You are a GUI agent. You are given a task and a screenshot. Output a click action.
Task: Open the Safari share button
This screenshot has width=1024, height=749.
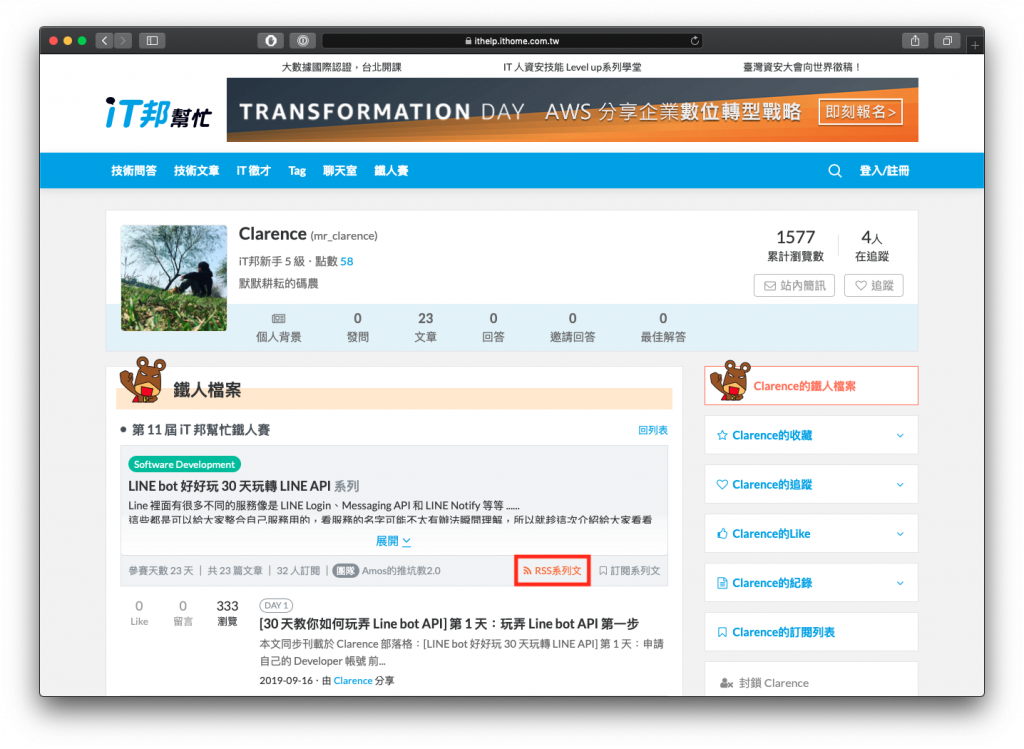pos(915,40)
